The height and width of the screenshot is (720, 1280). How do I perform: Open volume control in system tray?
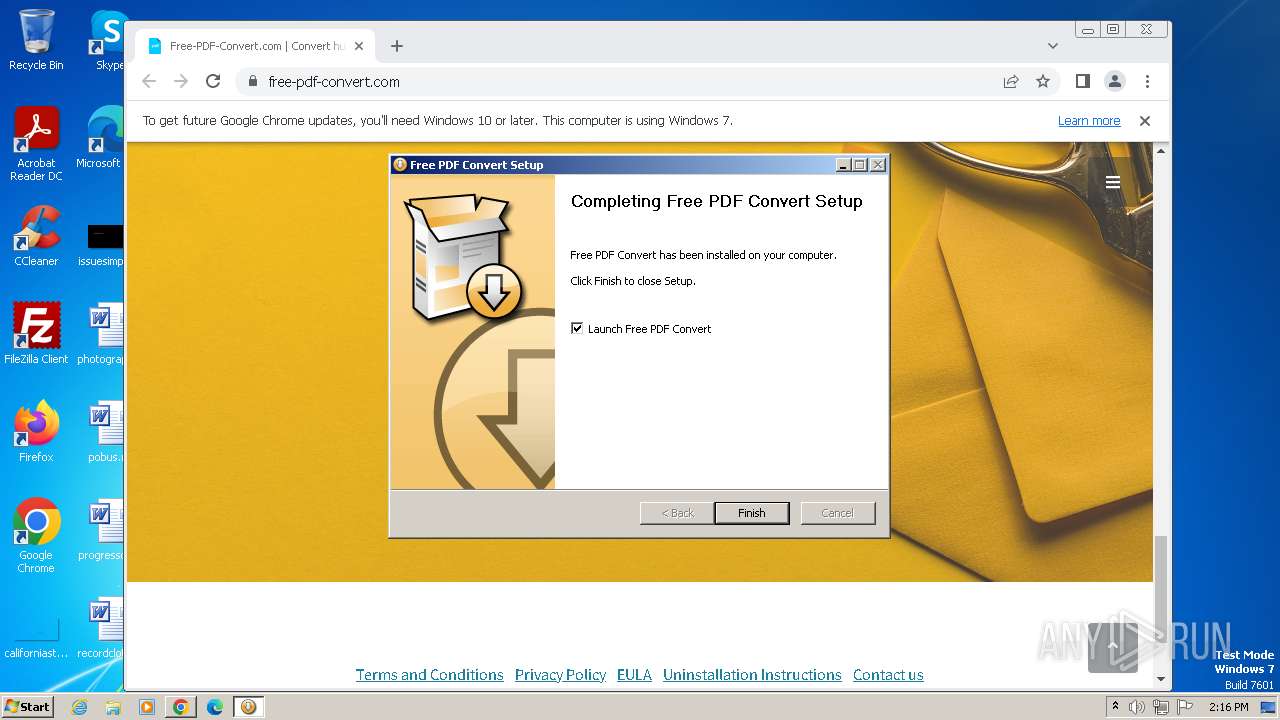(x=1137, y=707)
